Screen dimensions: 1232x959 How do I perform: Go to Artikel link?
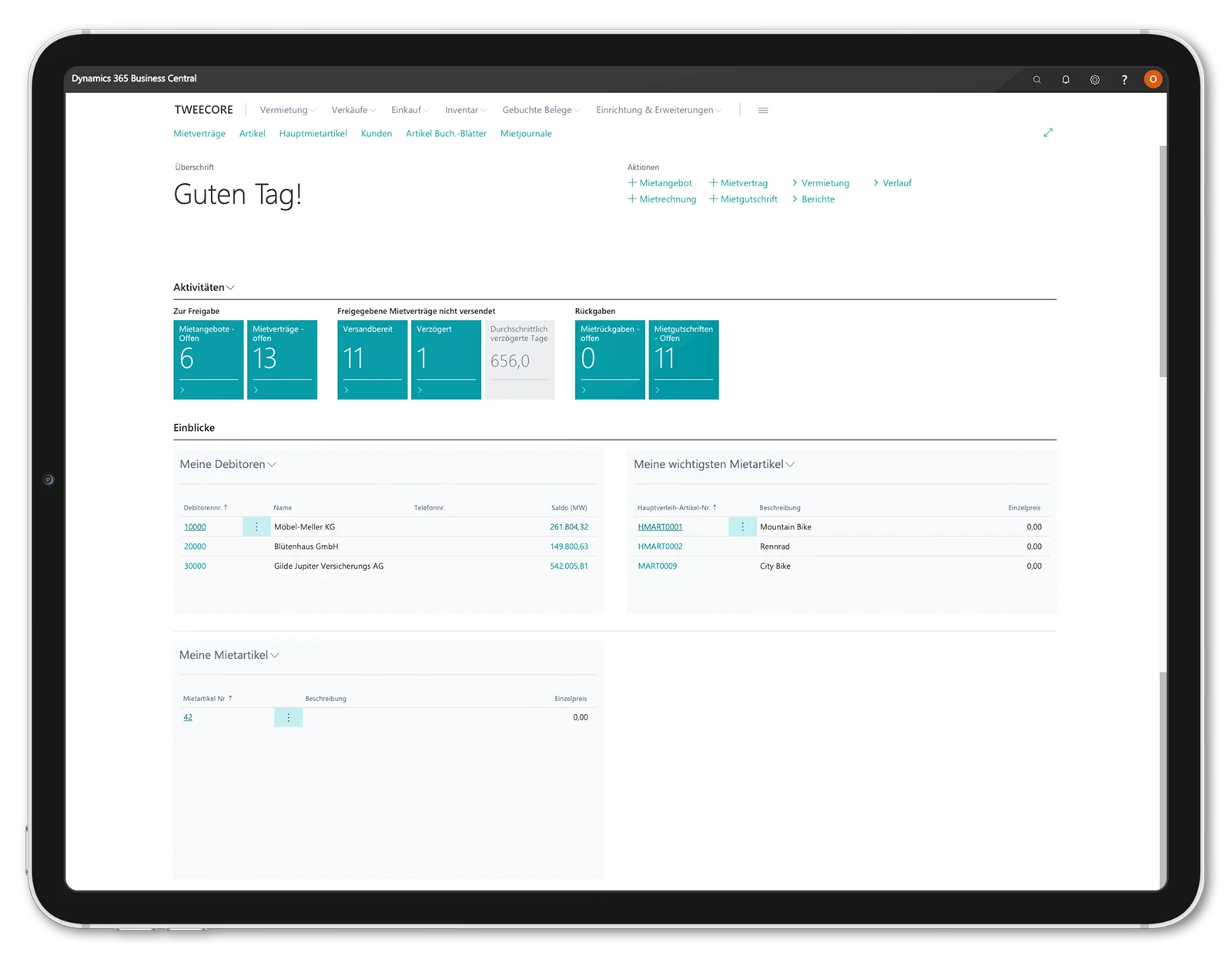click(252, 134)
